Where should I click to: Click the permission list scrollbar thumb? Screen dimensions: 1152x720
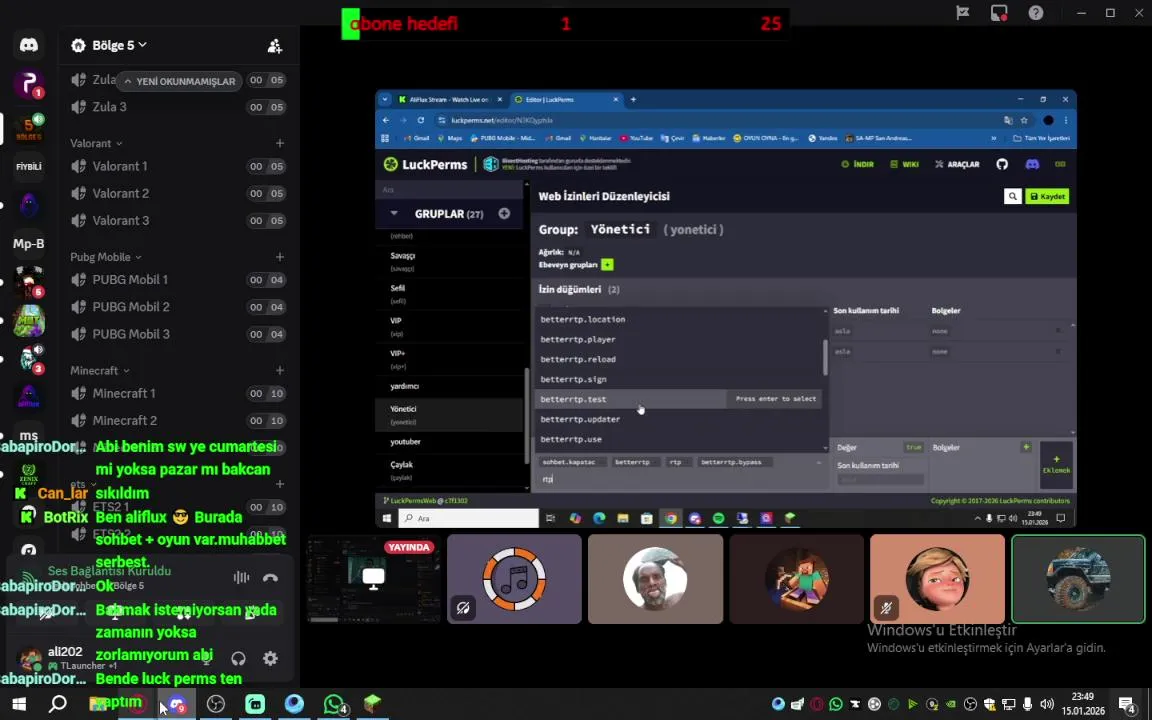click(825, 357)
